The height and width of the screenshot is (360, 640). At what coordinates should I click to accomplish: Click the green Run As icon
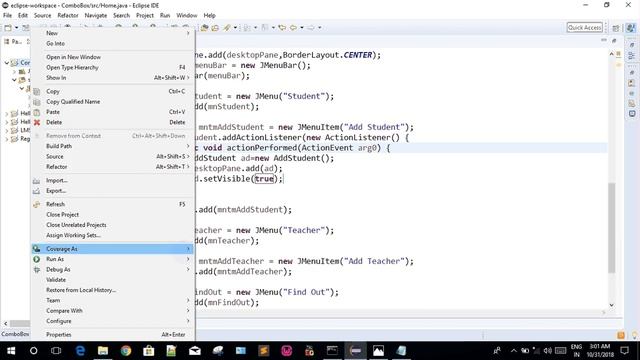37,259
